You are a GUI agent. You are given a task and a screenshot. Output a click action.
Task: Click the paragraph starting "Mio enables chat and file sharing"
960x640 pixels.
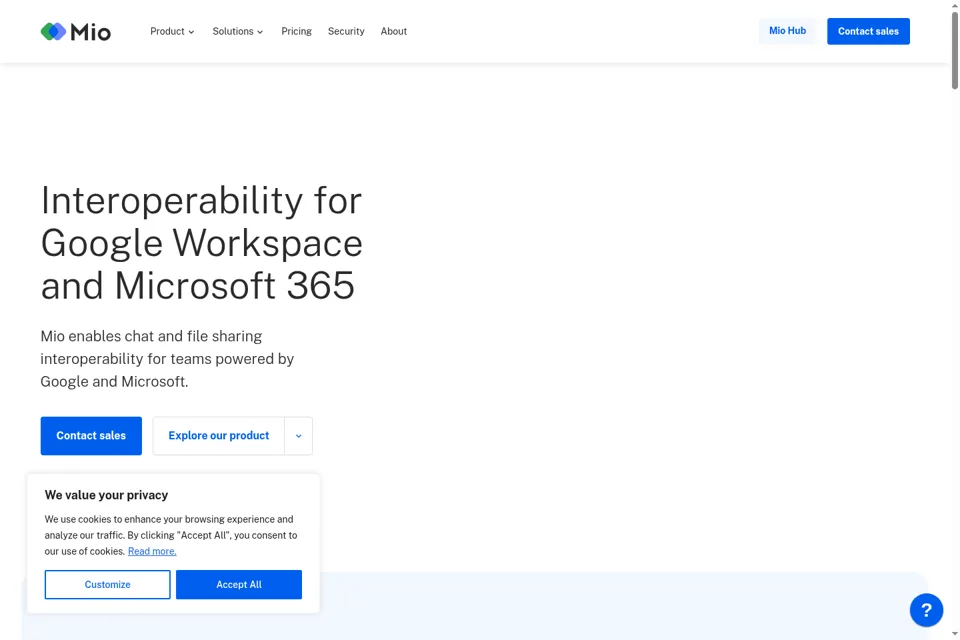tap(167, 359)
